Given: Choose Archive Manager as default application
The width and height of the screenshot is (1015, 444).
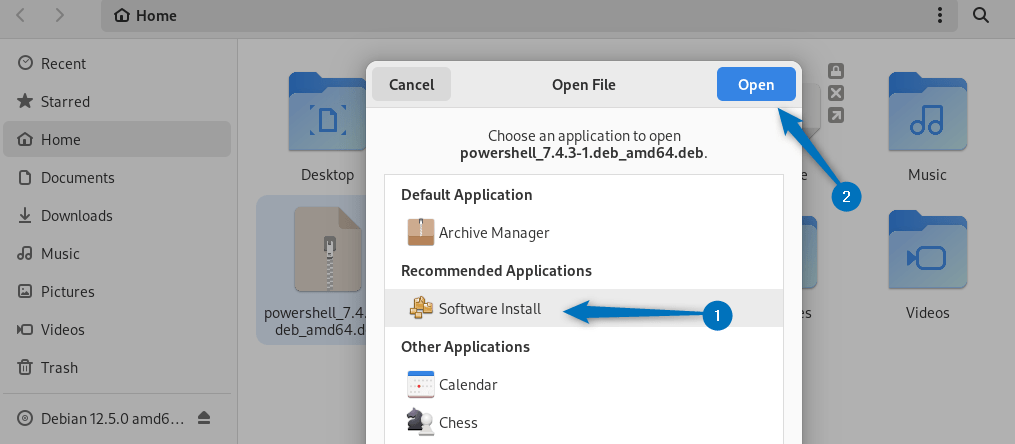Looking at the screenshot, I should pyautogui.click(x=493, y=233).
